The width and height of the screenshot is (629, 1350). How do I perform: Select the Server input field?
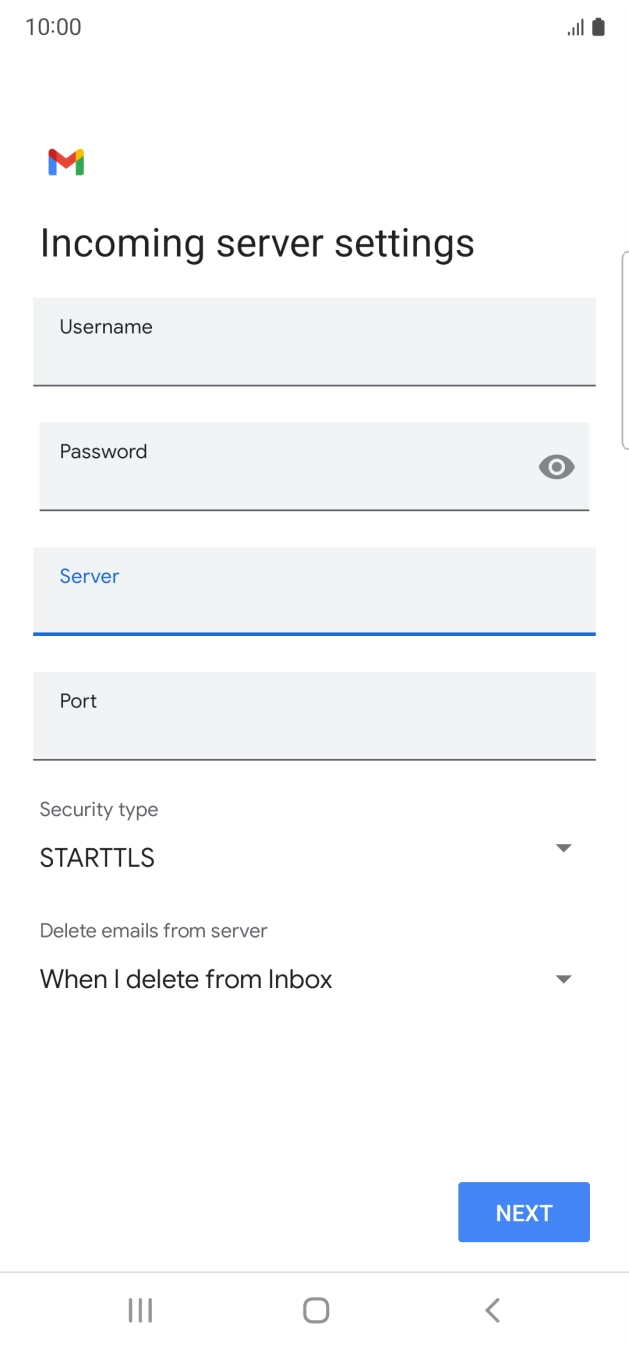coord(314,592)
